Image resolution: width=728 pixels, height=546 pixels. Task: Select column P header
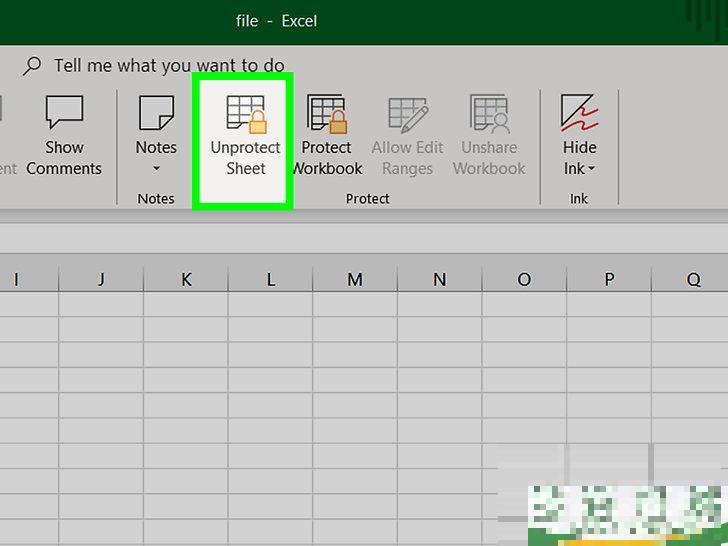[609, 280]
